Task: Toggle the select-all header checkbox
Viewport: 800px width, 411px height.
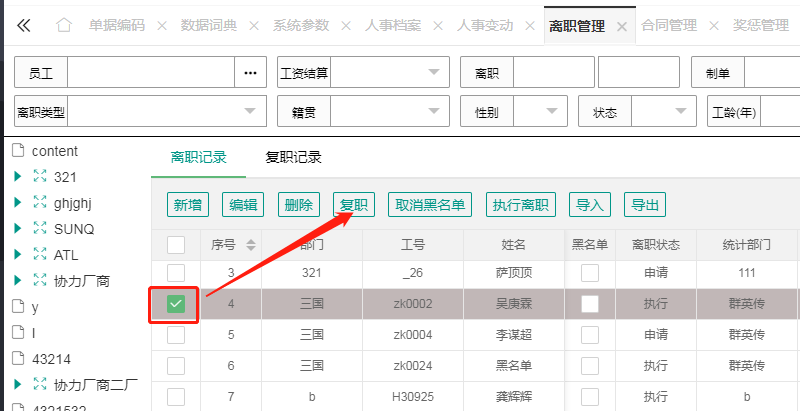Action: point(176,244)
